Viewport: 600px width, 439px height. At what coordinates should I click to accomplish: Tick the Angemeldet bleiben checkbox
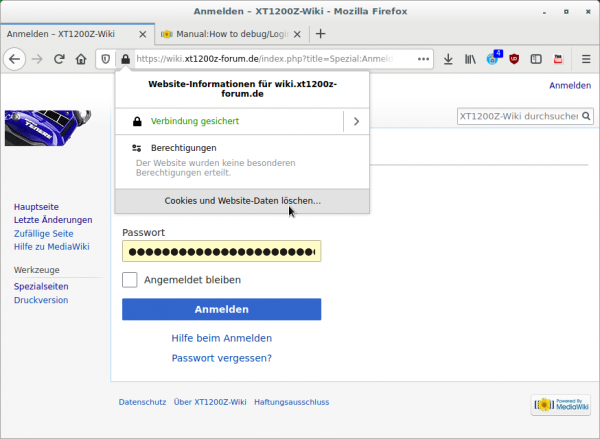coord(129,280)
